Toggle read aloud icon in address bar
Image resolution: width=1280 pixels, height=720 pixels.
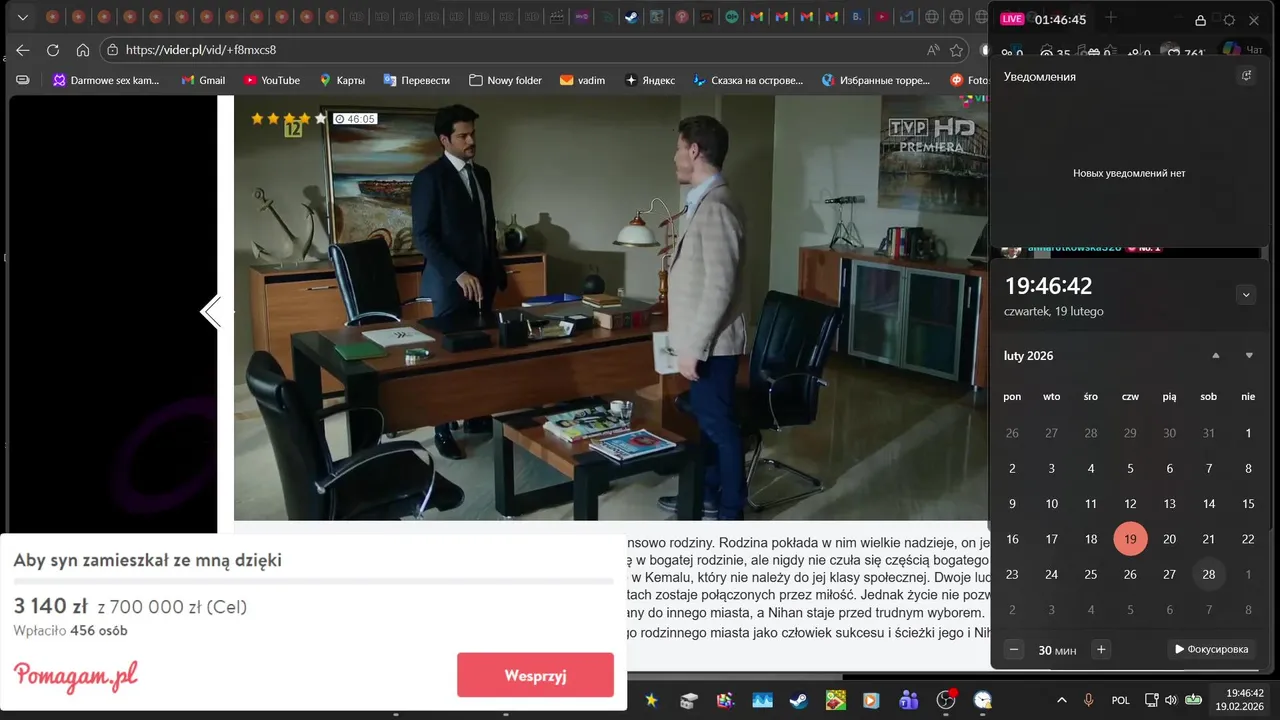[932, 50]
